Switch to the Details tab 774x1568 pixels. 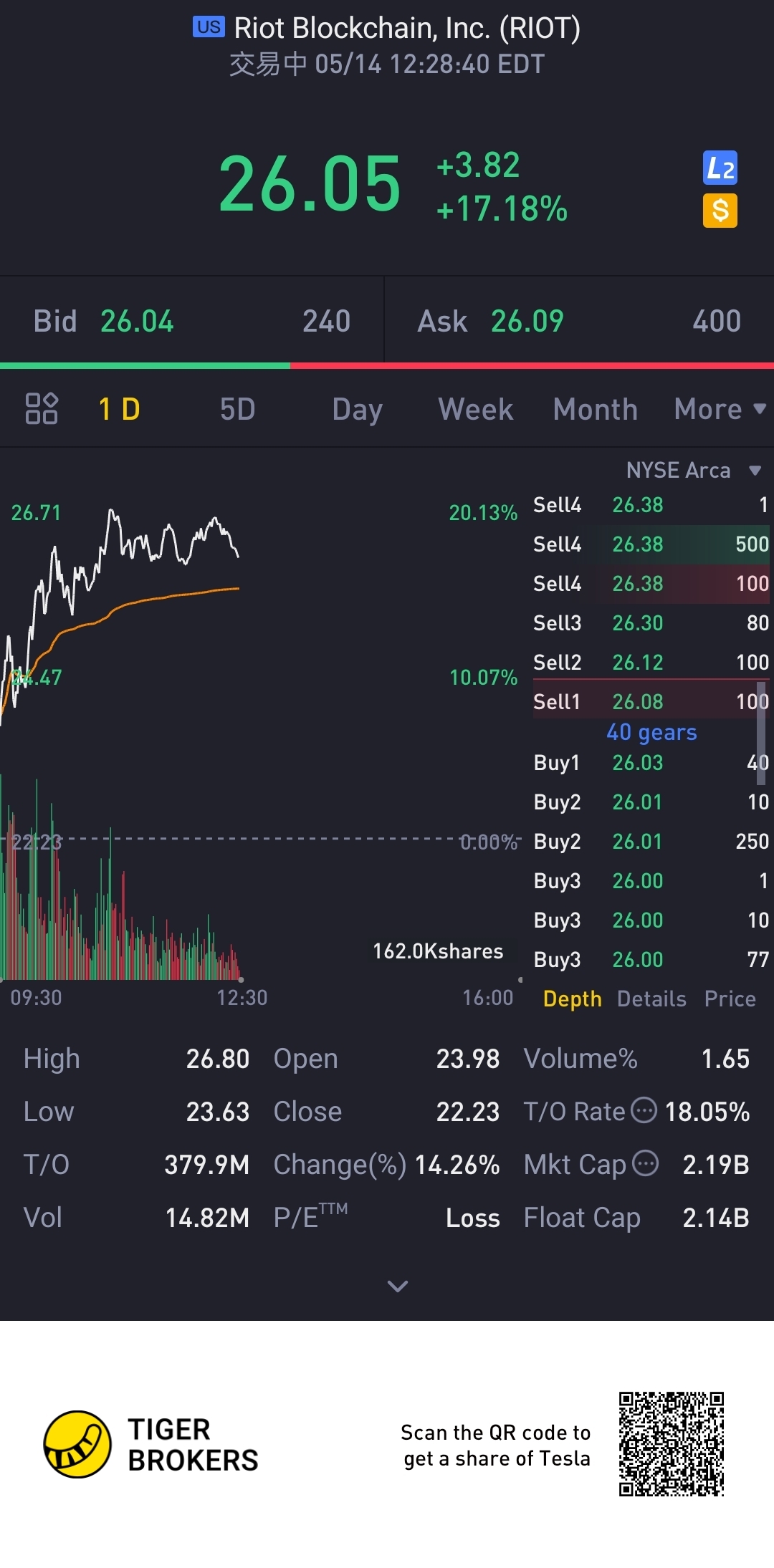[x=651, y=999]
